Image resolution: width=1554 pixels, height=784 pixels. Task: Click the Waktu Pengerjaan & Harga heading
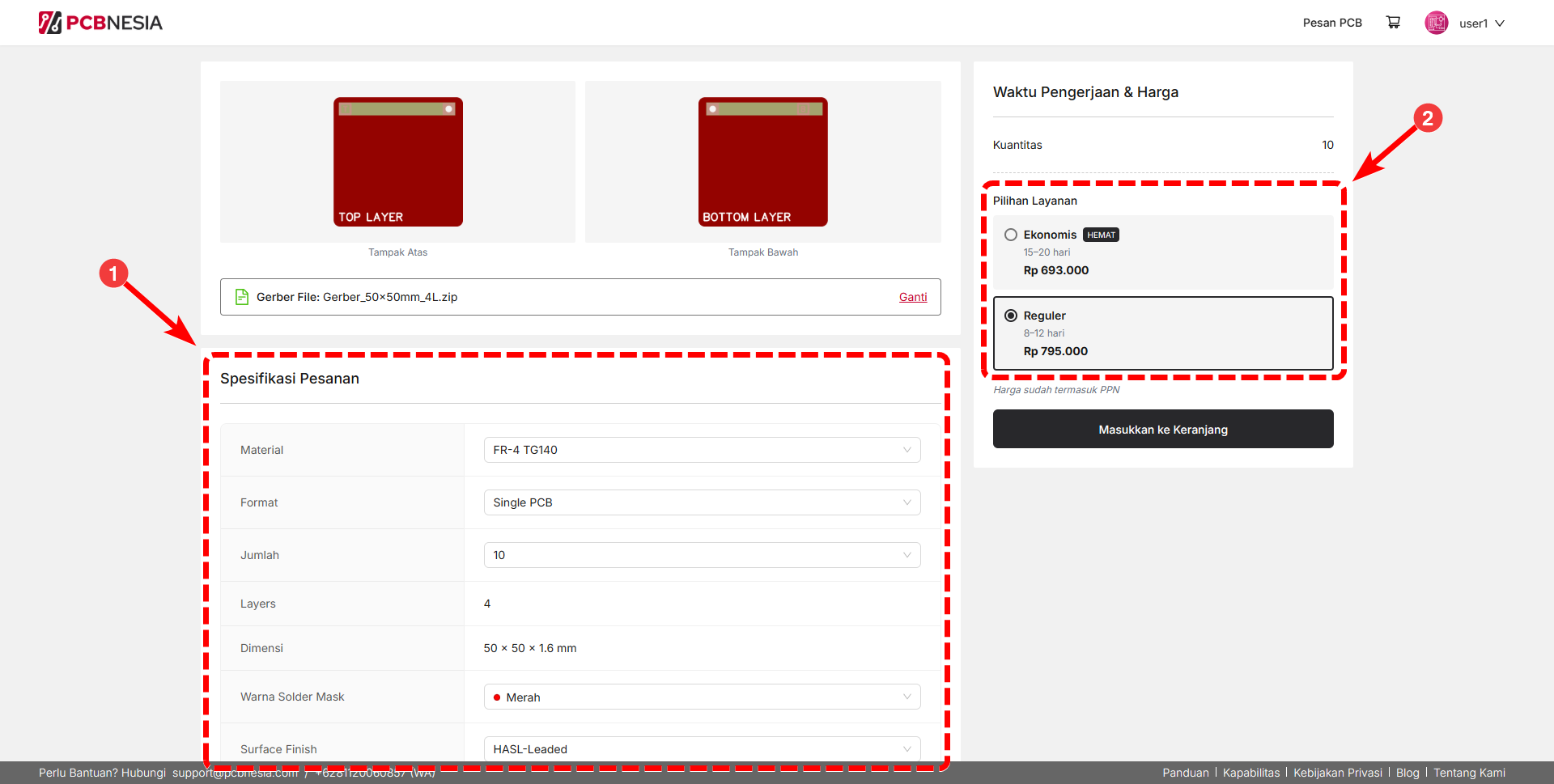coord(1085,92)
